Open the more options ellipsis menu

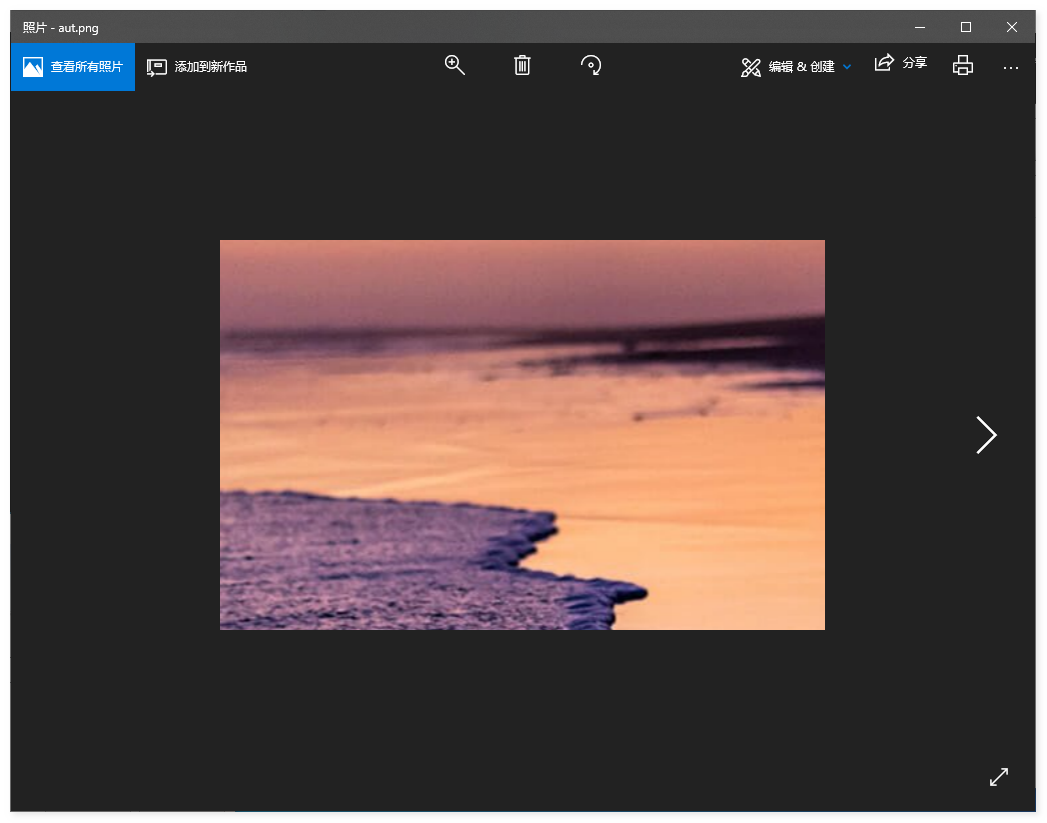(1011, 67)
